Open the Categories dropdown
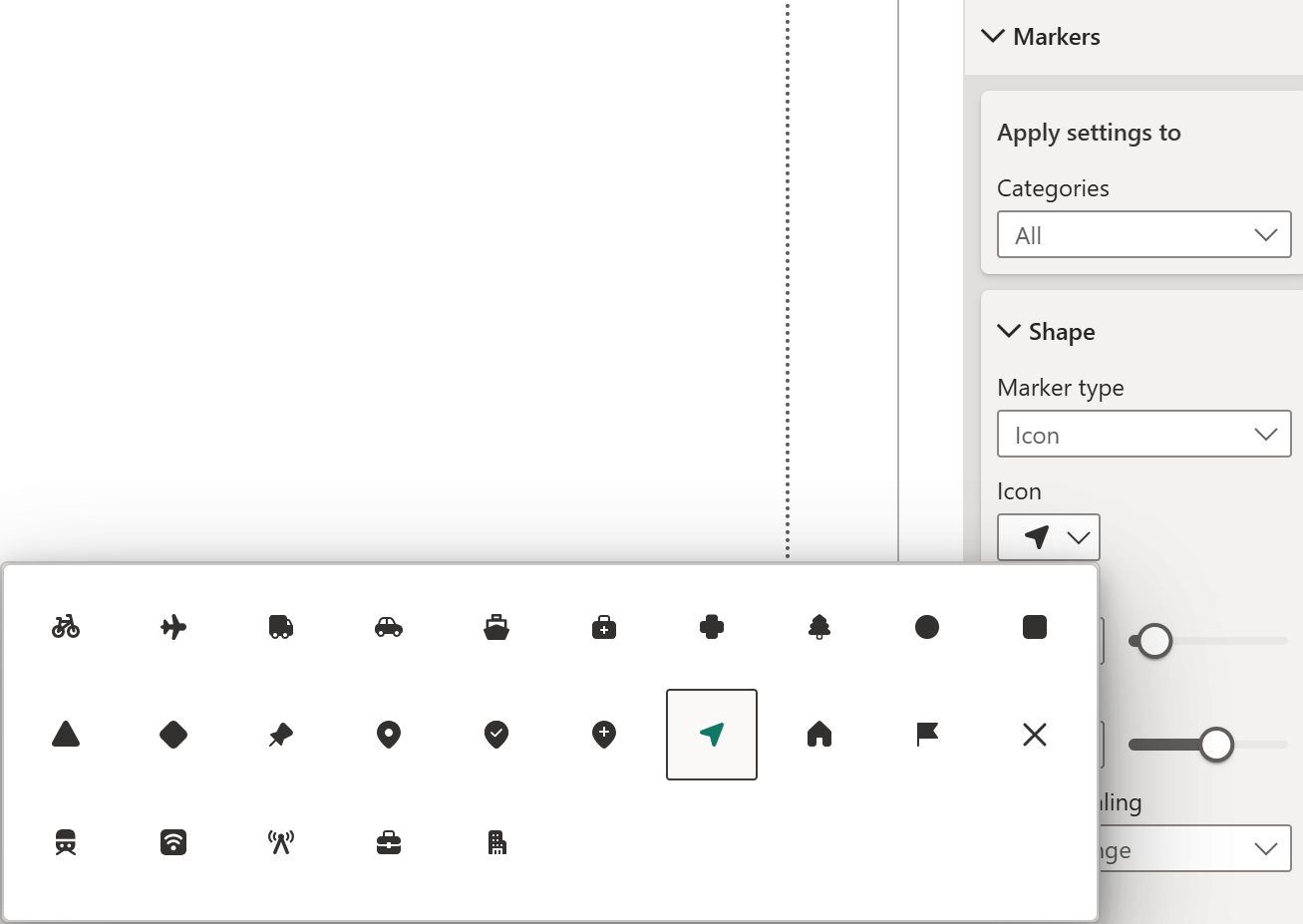The image size is (1303, 924). tap(1143, 235)
